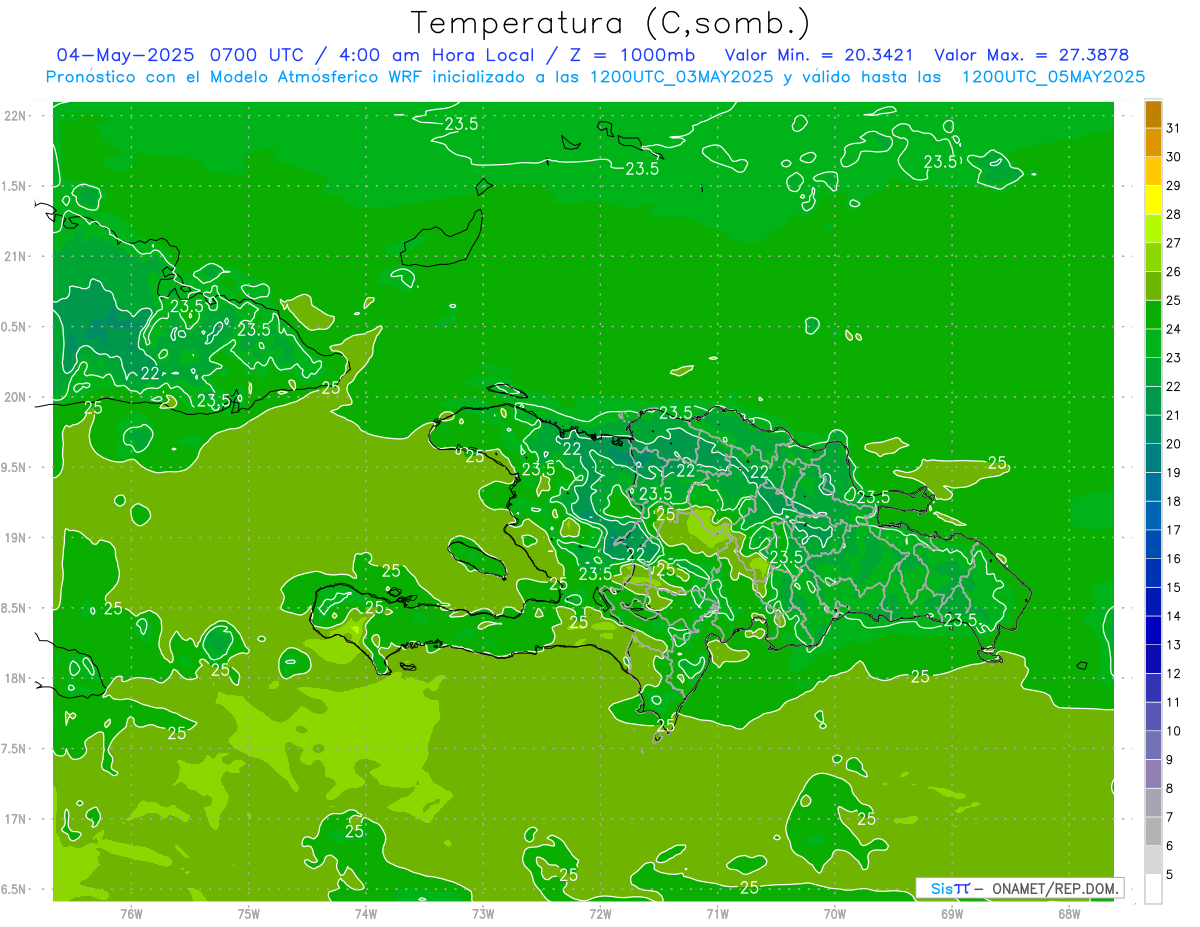Click the '10' label on the color scale
This screenshot has height=927, width=1200.
[1173, 731]
